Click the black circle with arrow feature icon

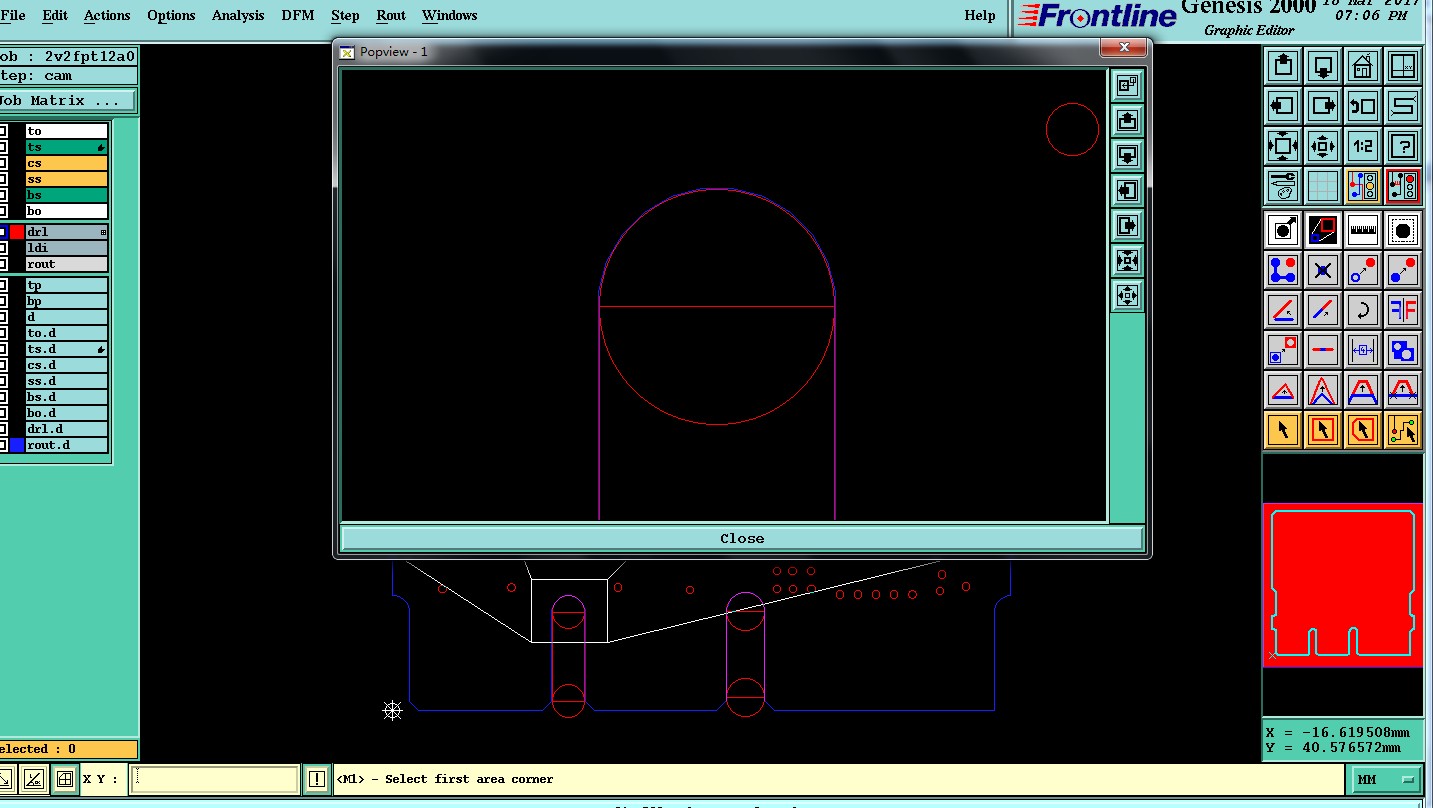1283,230
